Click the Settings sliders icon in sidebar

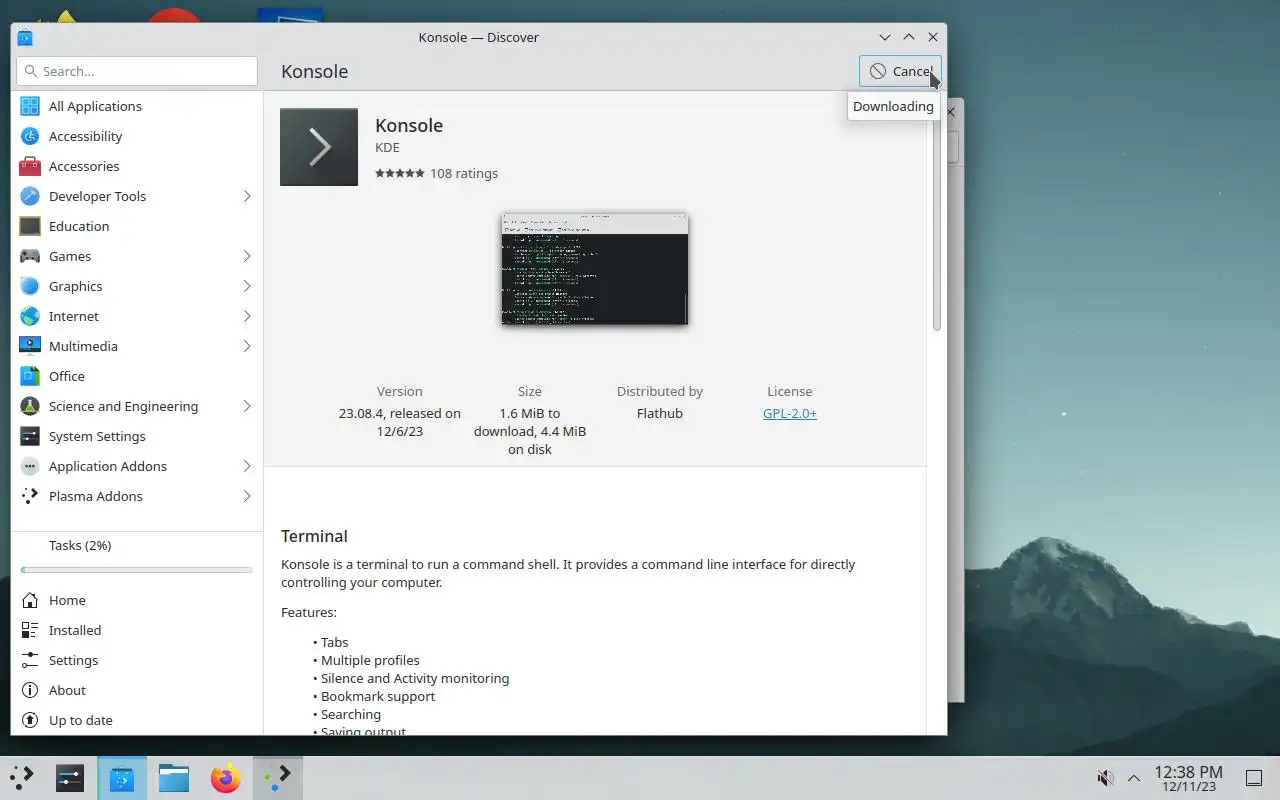pyautogui.click(x=30, y=660)
